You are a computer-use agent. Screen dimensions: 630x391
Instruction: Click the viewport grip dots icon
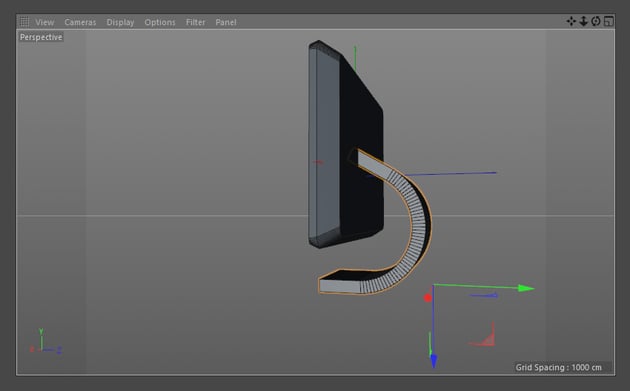click(25, 21)
